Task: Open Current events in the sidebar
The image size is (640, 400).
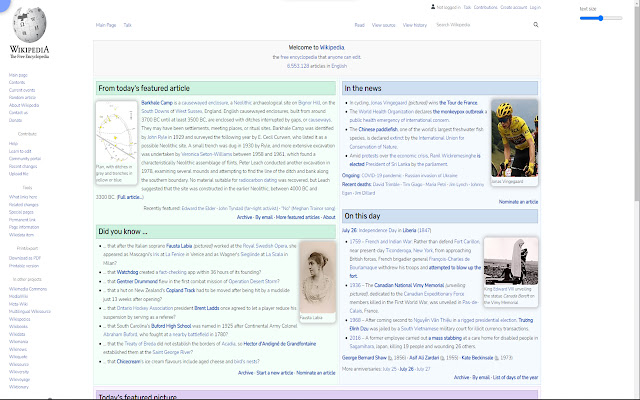Action: [22, 90]
